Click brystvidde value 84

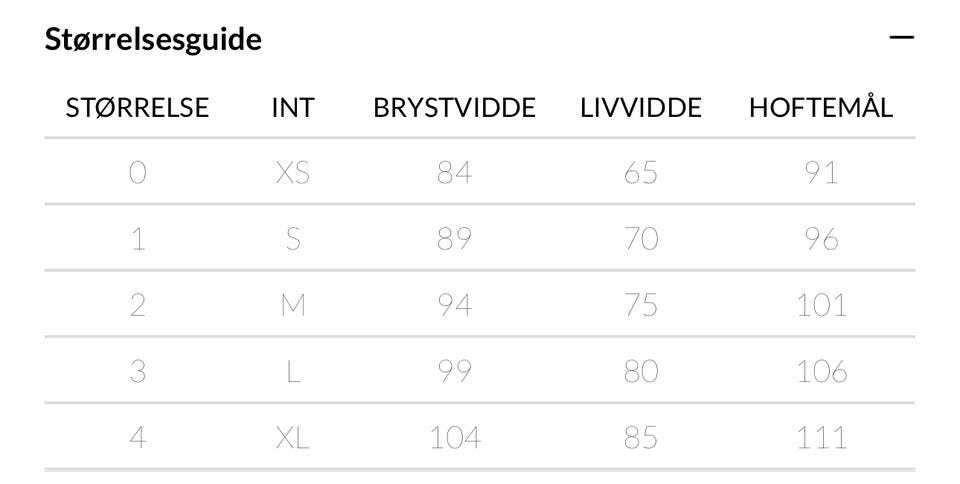click(454, 173)
